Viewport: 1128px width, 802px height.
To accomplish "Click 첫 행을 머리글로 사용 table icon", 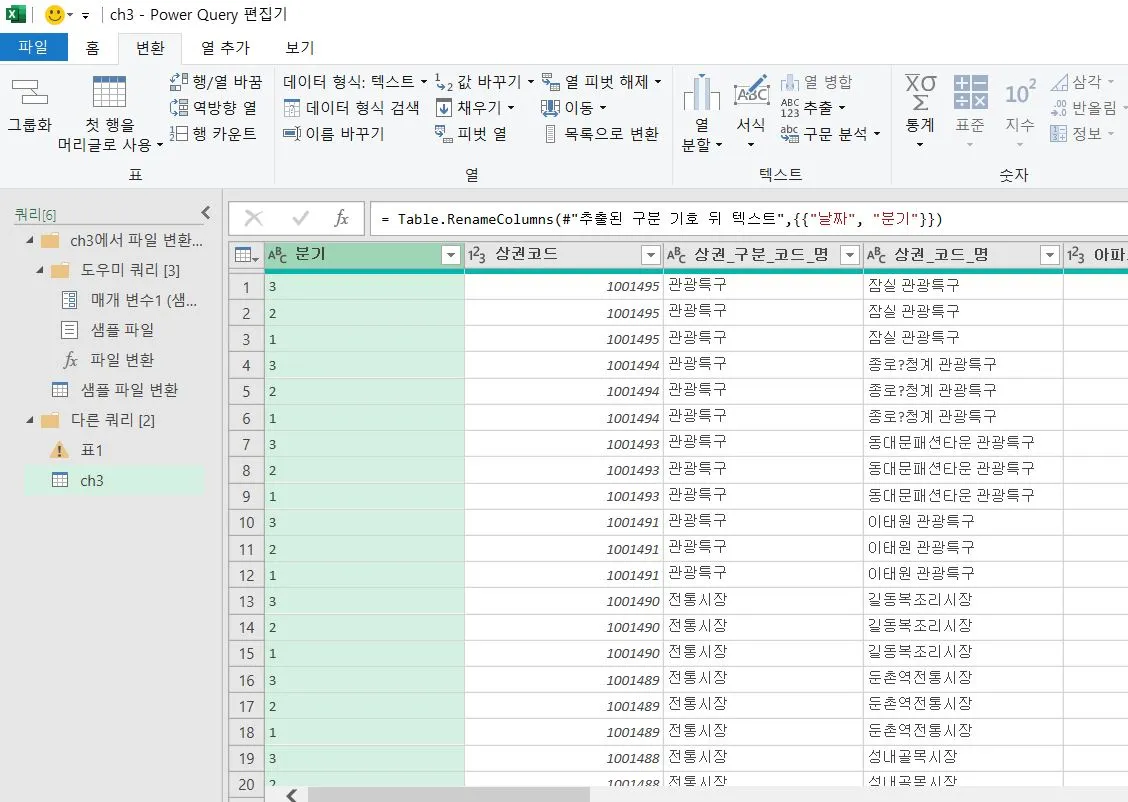I will (109, 92).
